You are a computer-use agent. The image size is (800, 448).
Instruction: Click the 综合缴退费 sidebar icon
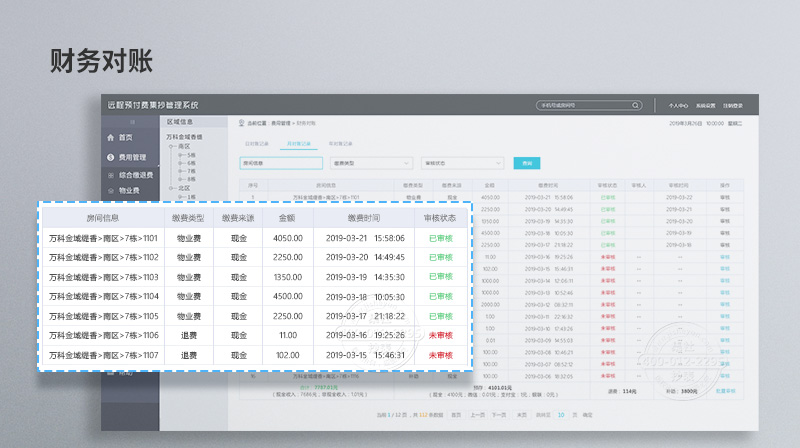click(111, 174)
